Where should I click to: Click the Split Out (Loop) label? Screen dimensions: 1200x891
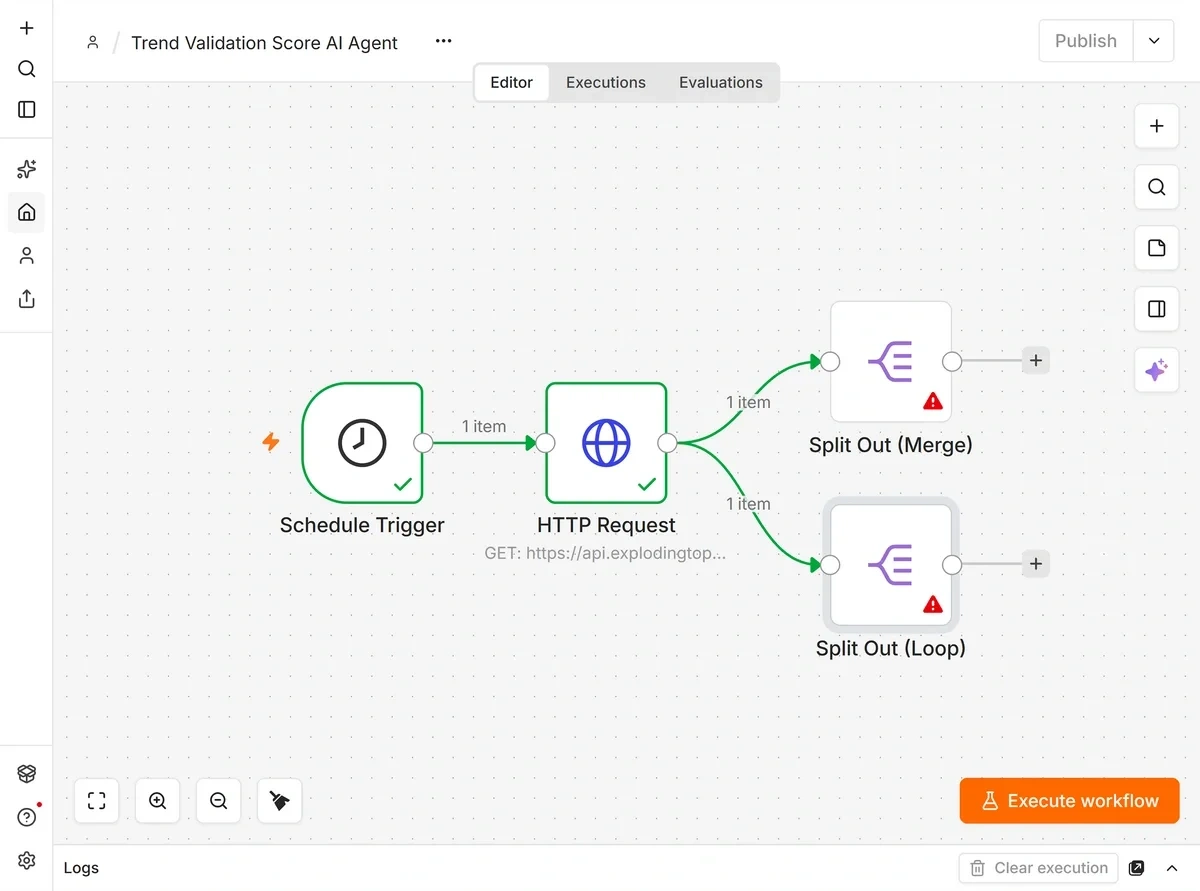(891, 648)
